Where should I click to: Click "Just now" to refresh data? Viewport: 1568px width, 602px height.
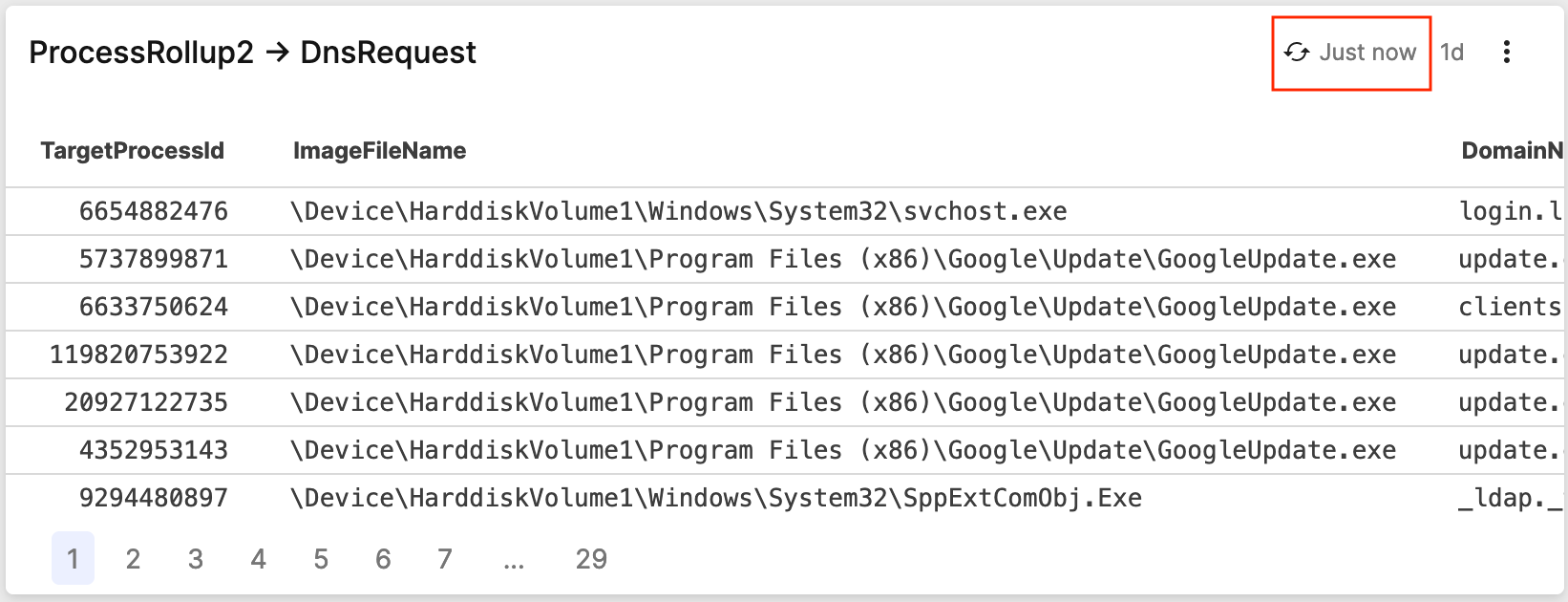pyautogui.click(x=1367, y=53)
